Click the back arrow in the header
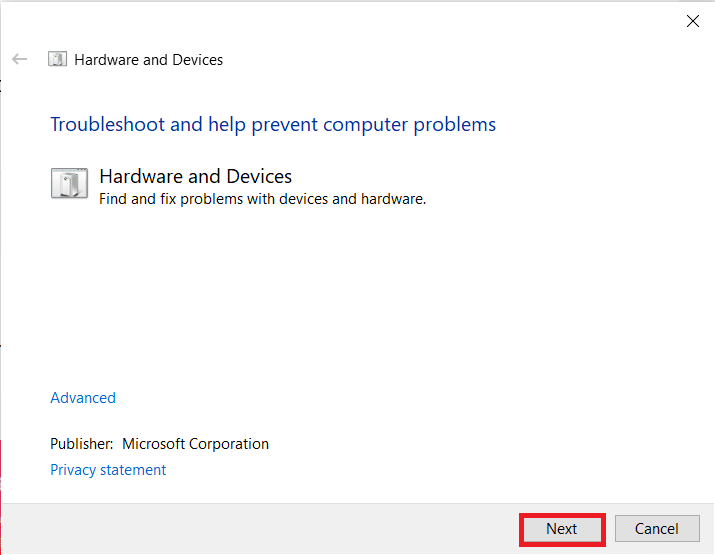 click(19, 60)
